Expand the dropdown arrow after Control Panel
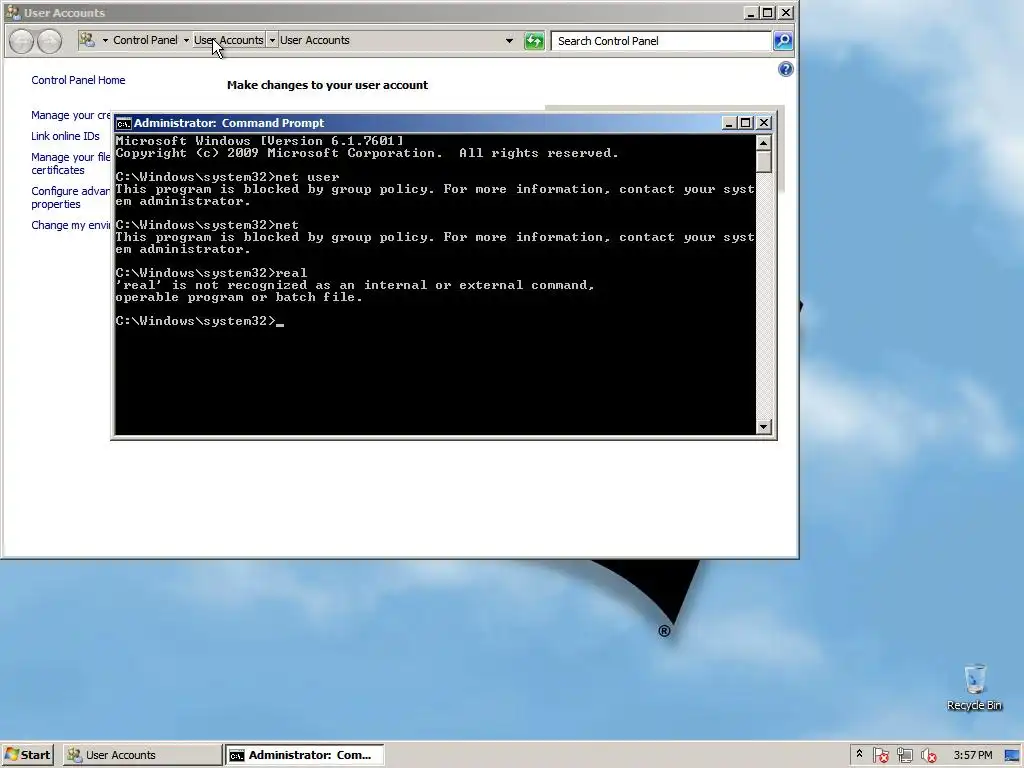Viewport: 1024px width, 768px height. (186, 40)
